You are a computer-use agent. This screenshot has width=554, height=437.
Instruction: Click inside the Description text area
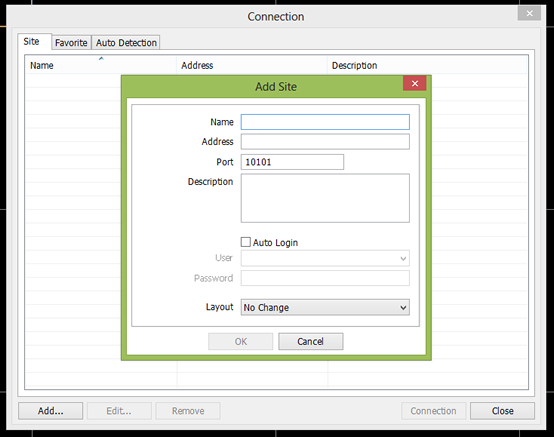[x=325, y=198]
